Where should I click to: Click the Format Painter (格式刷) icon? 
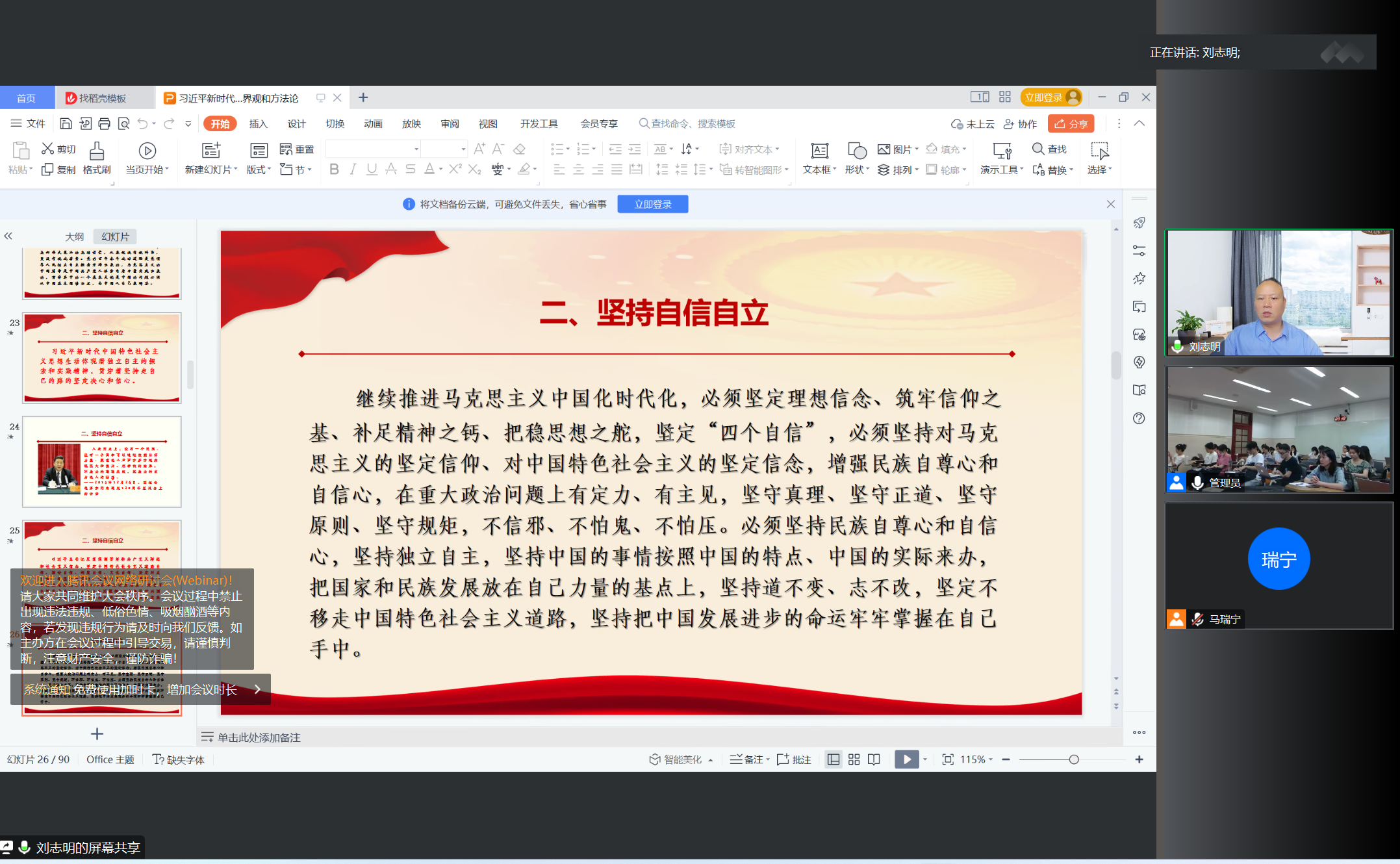click(x=97, y=151)
